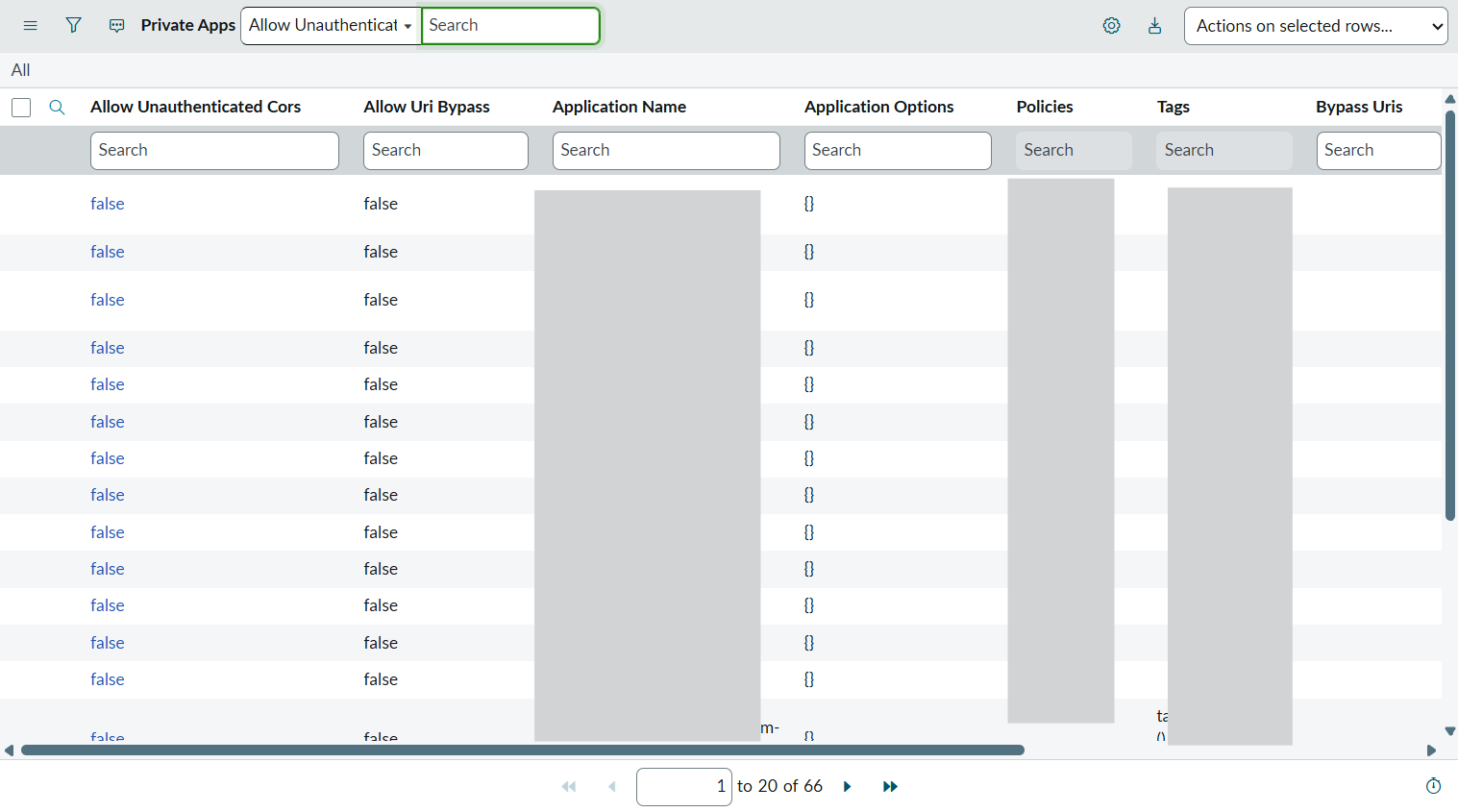Viewport: 1458px width, 812px height.
Task: Sort by Policies column header
Action: (1045, 107)
